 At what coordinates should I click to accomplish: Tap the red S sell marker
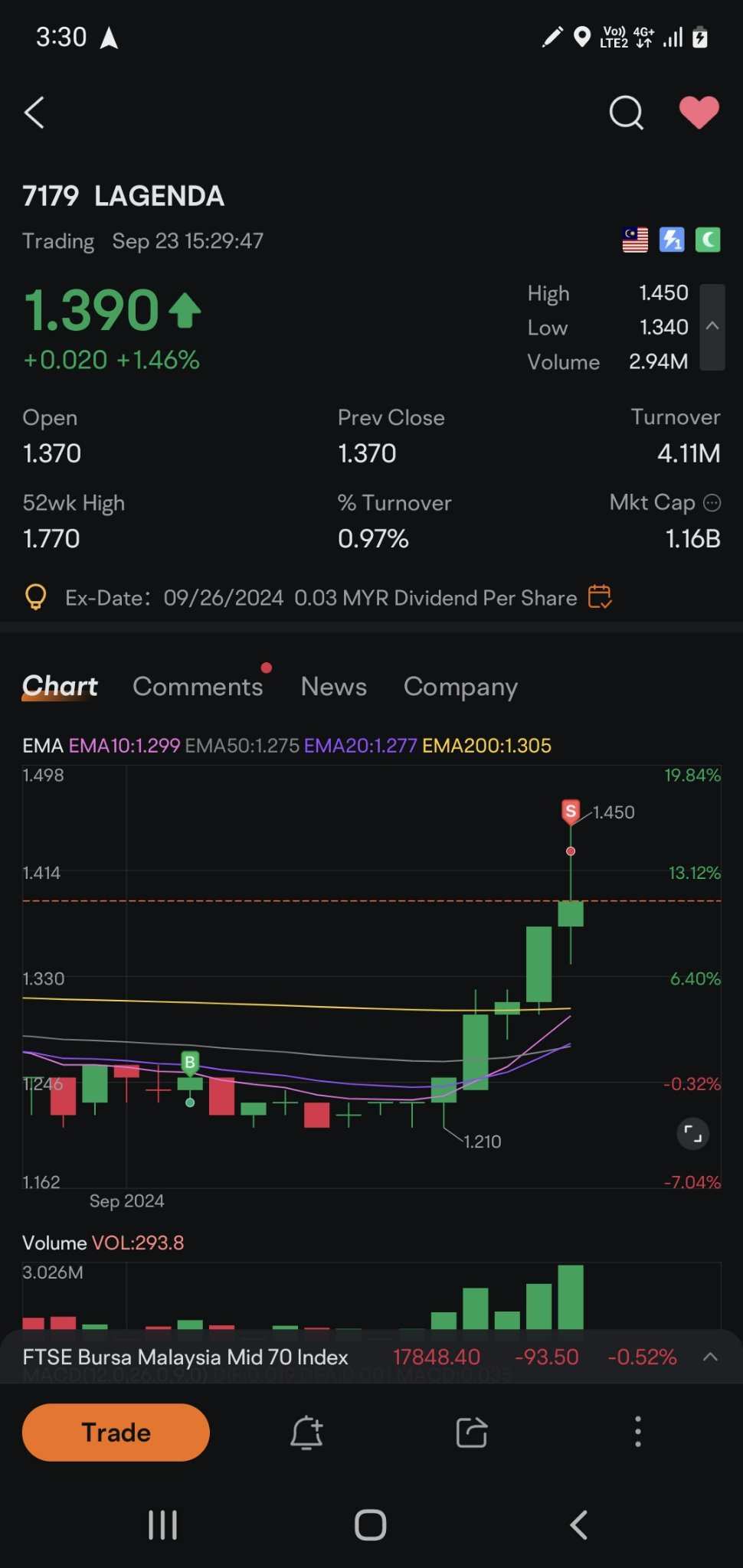(x=571, y=812)
